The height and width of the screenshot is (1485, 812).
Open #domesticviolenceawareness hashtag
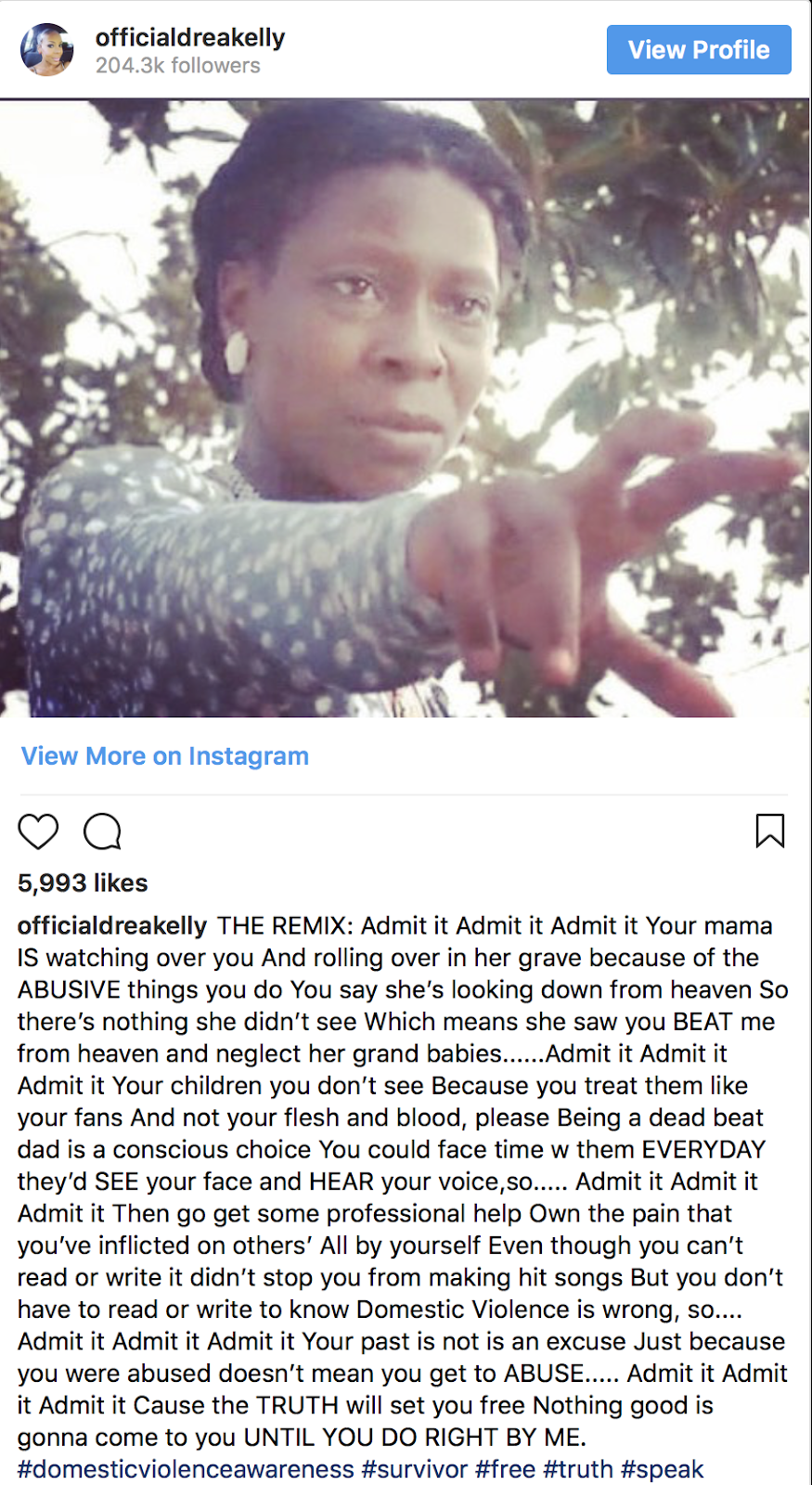tap(186, 1470)
